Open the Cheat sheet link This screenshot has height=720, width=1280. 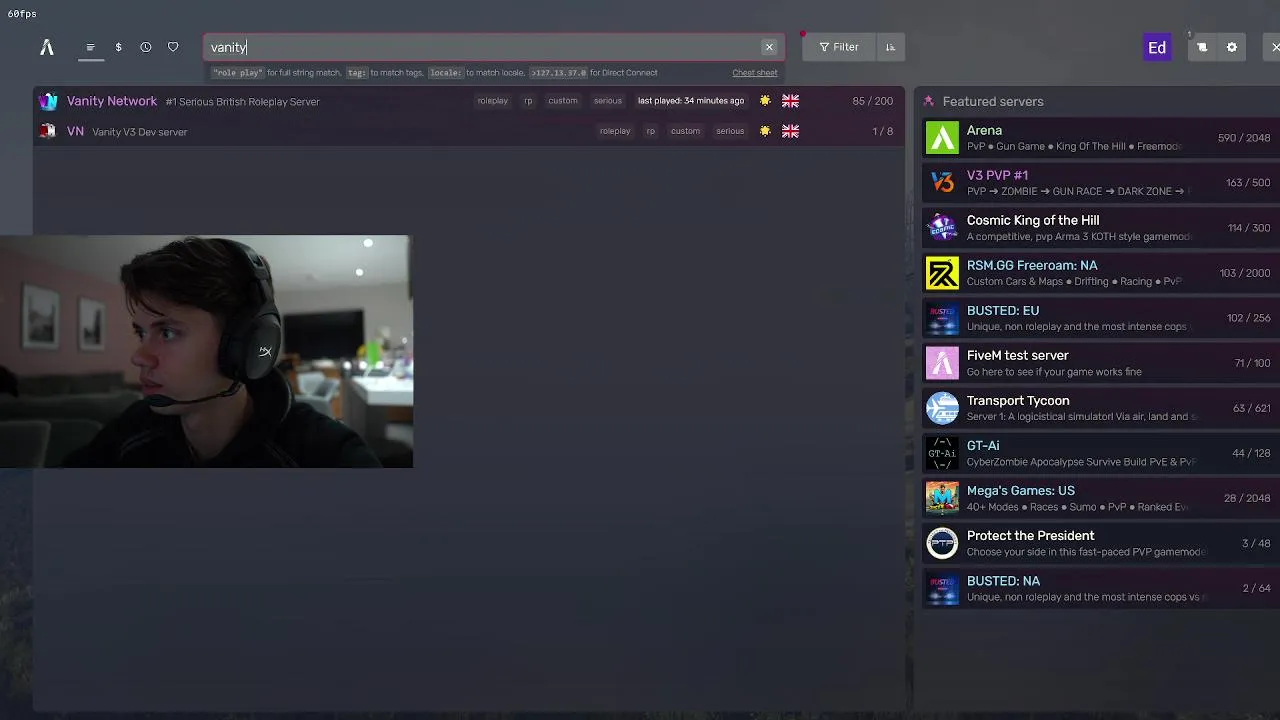point(755,73)
